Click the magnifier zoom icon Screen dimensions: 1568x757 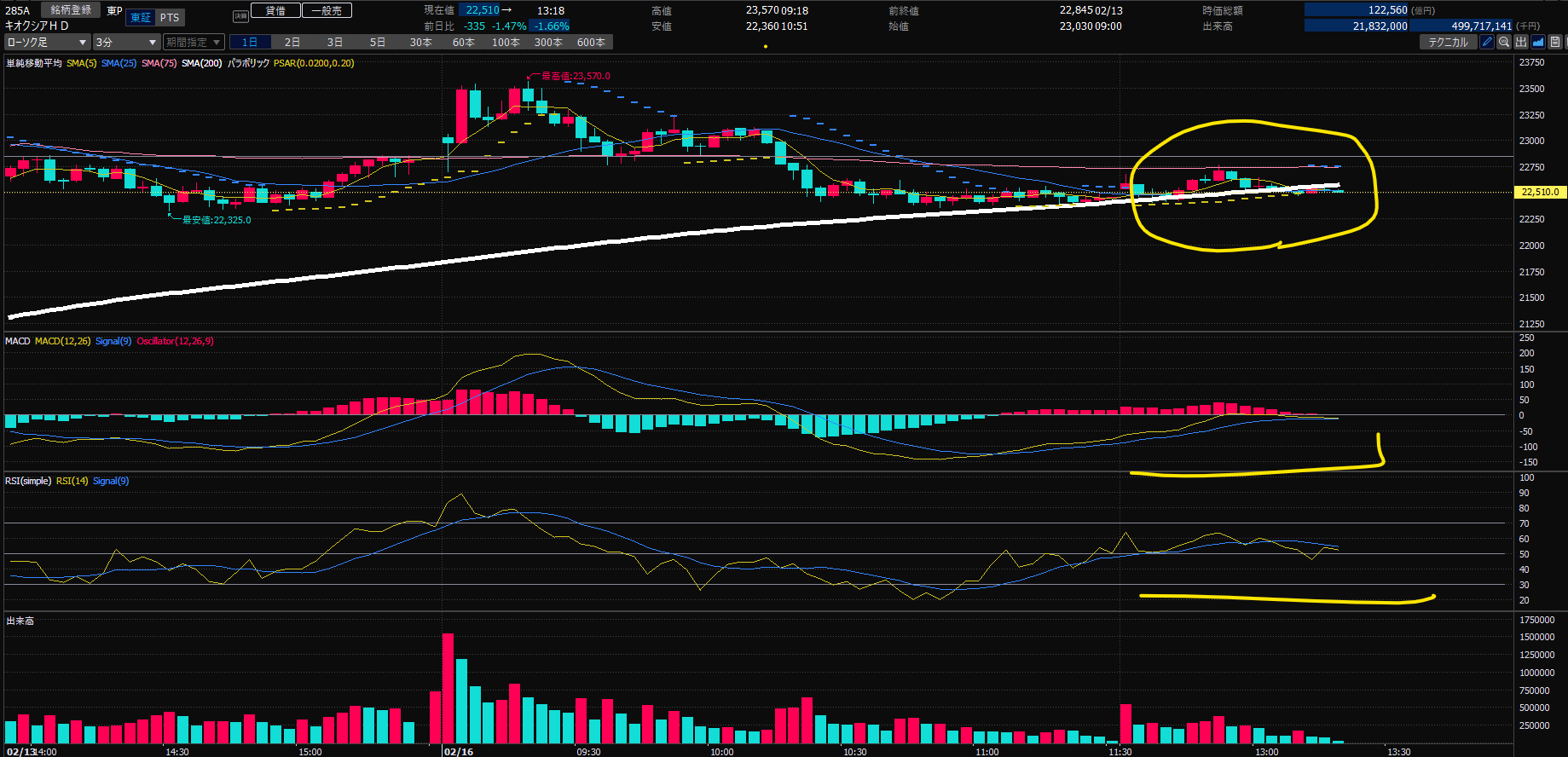point(1504,42)
